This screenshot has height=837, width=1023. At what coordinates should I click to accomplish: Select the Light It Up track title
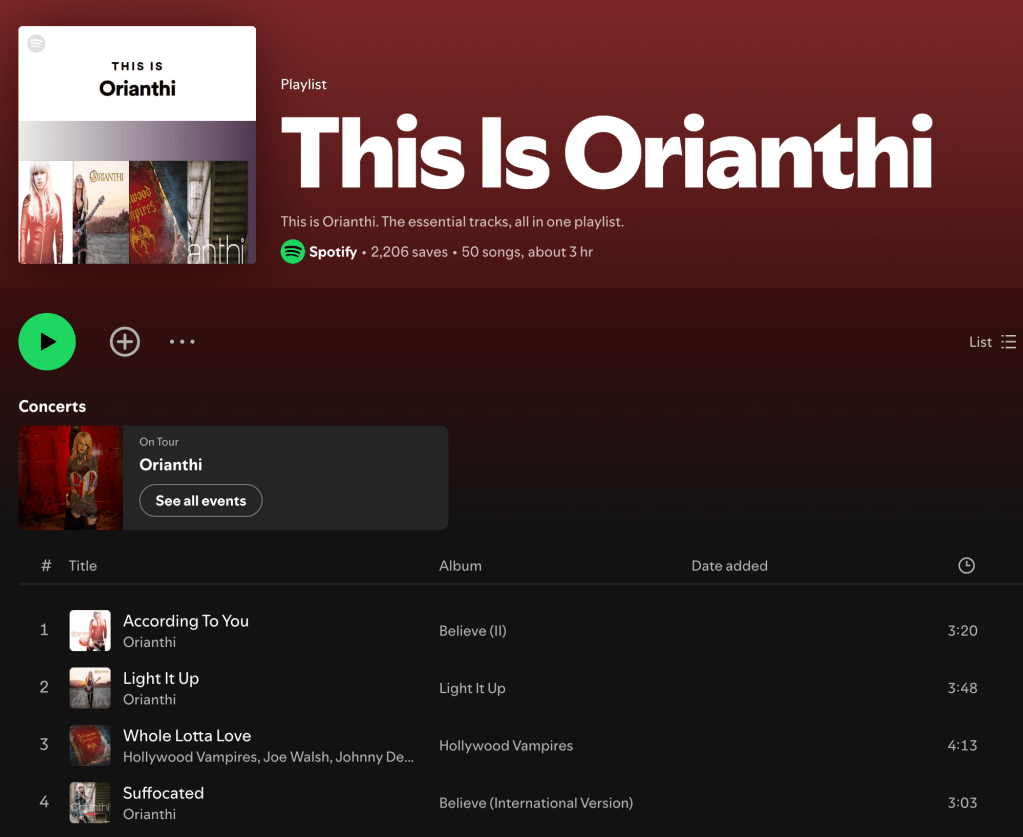(x=161, y=678)
